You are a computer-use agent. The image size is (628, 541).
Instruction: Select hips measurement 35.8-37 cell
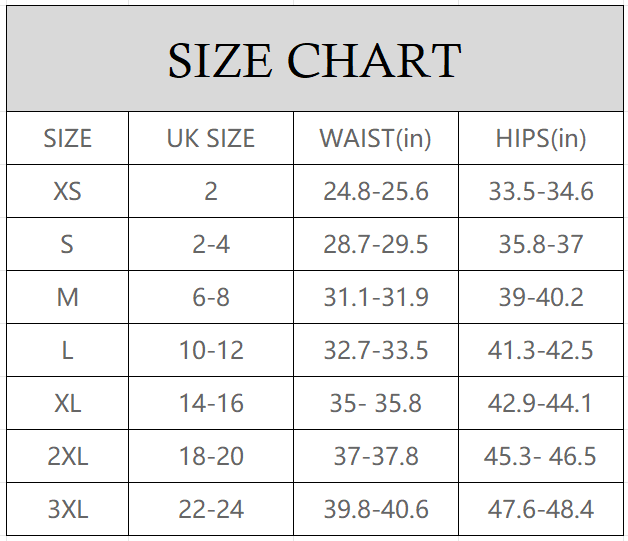pos(541,244)
